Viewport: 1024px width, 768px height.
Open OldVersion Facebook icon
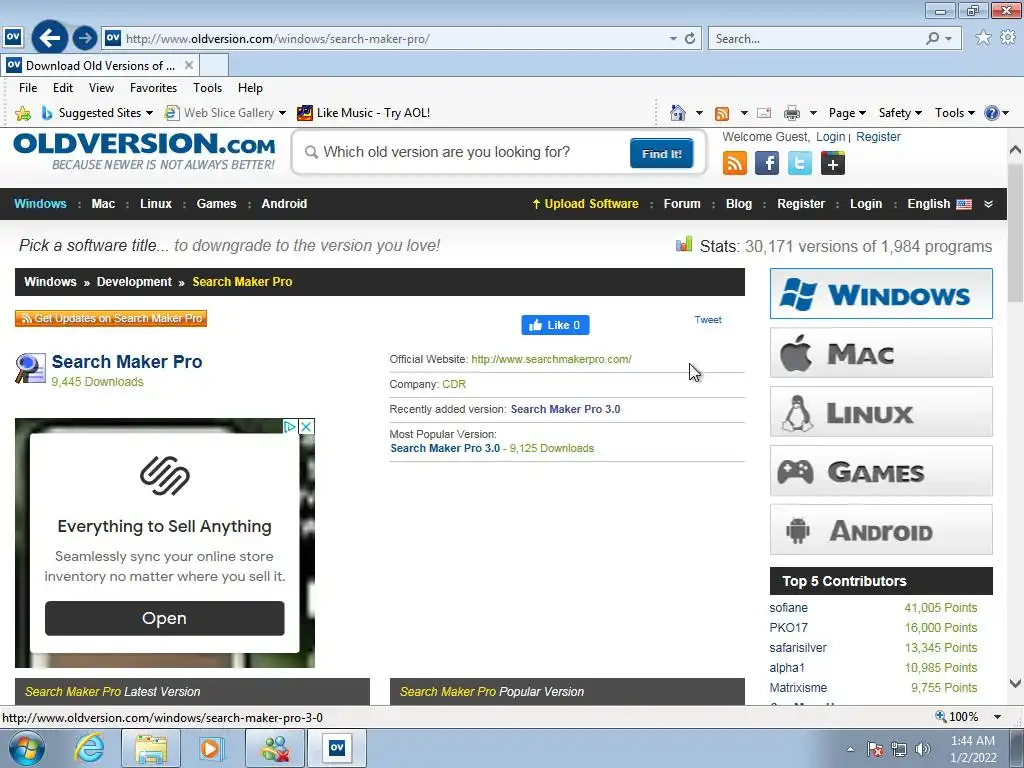pyautogui.click(x=767, y=163)
